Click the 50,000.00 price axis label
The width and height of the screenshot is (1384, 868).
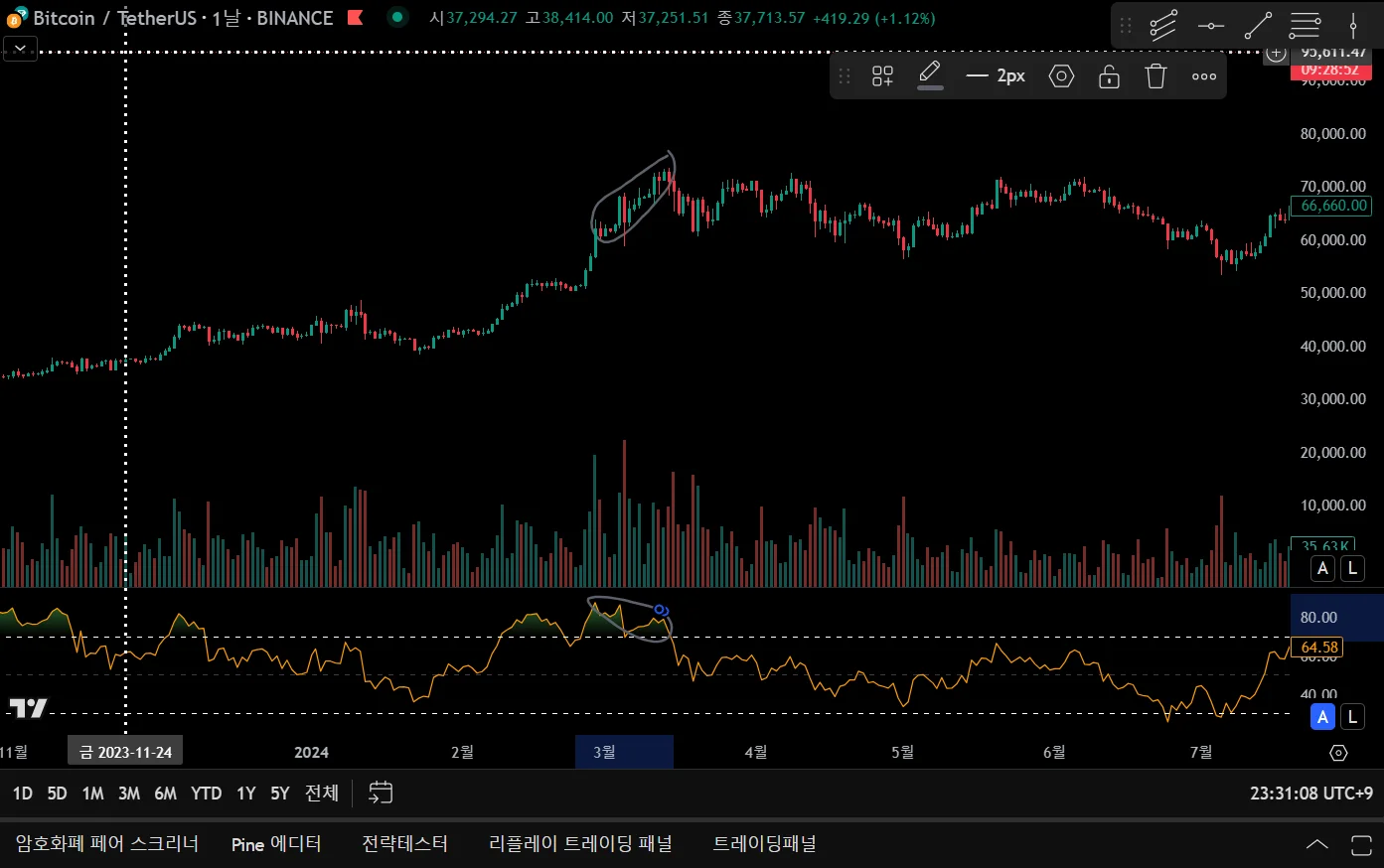coord(1332,293)
